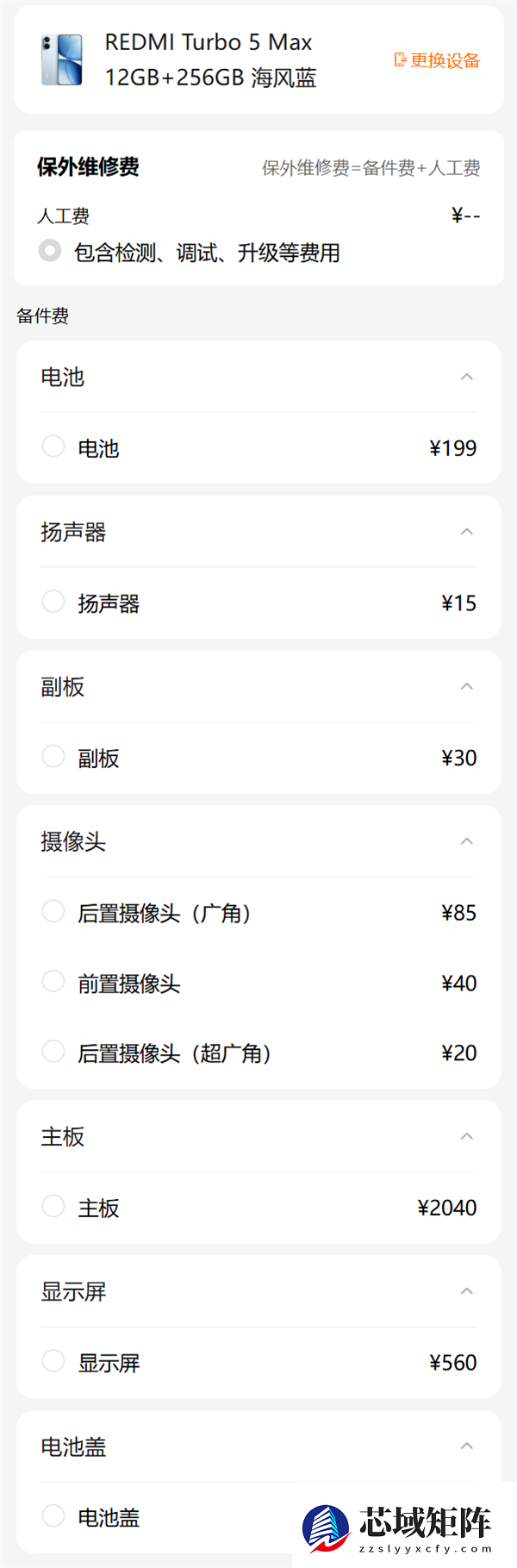
Task: Collapse the 主板 section
Action: [x=466, y=1136]
